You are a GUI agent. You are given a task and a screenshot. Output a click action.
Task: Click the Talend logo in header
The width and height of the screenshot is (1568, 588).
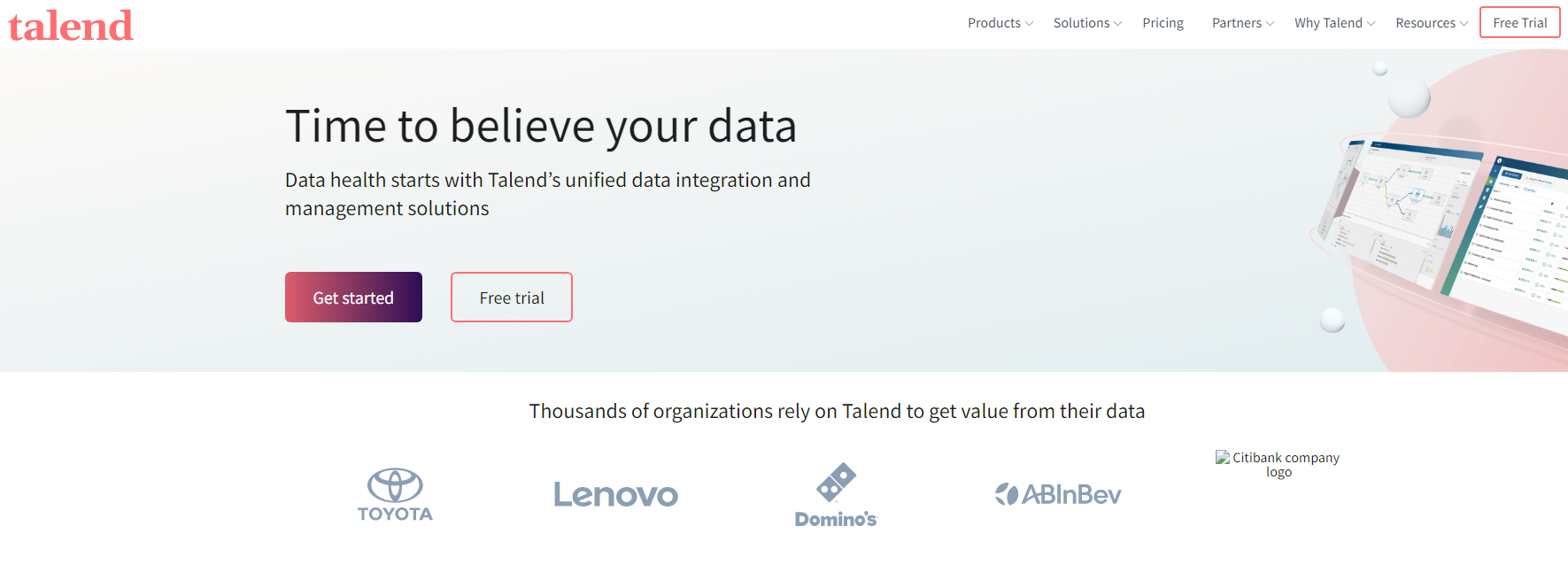tap(71, 26)
